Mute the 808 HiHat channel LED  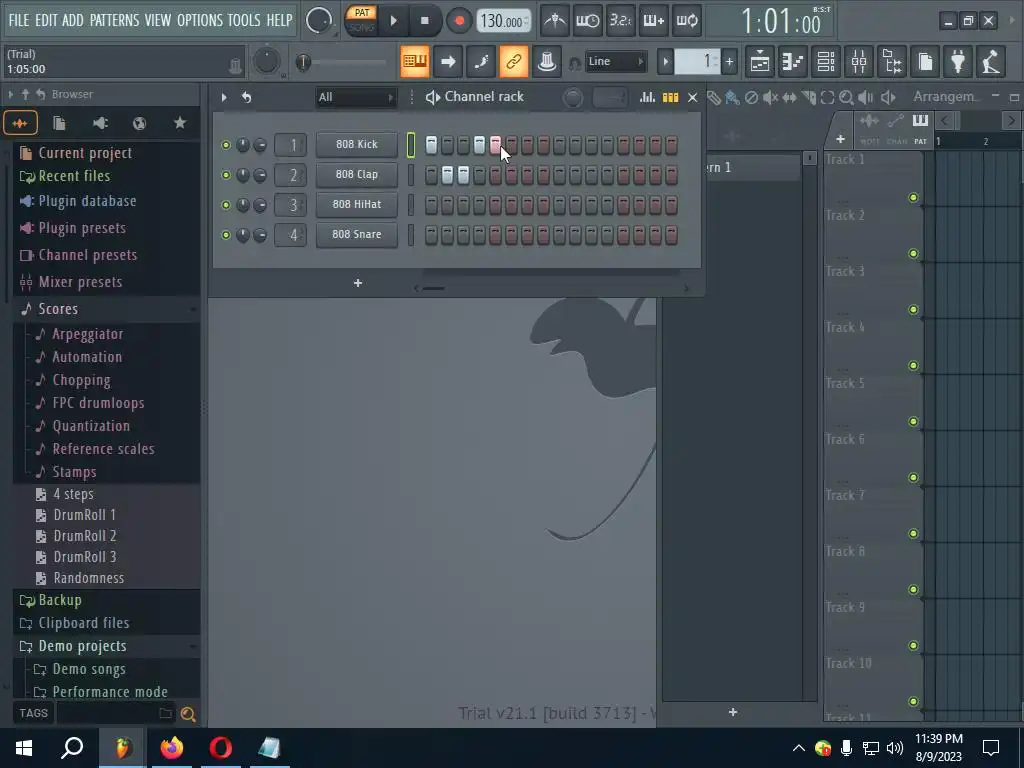(x=226, y=205)
